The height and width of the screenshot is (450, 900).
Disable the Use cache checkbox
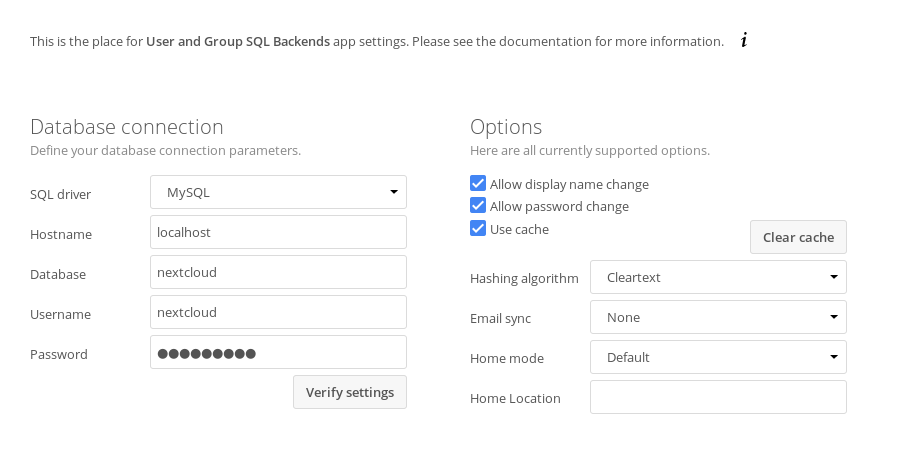(478, 229)
